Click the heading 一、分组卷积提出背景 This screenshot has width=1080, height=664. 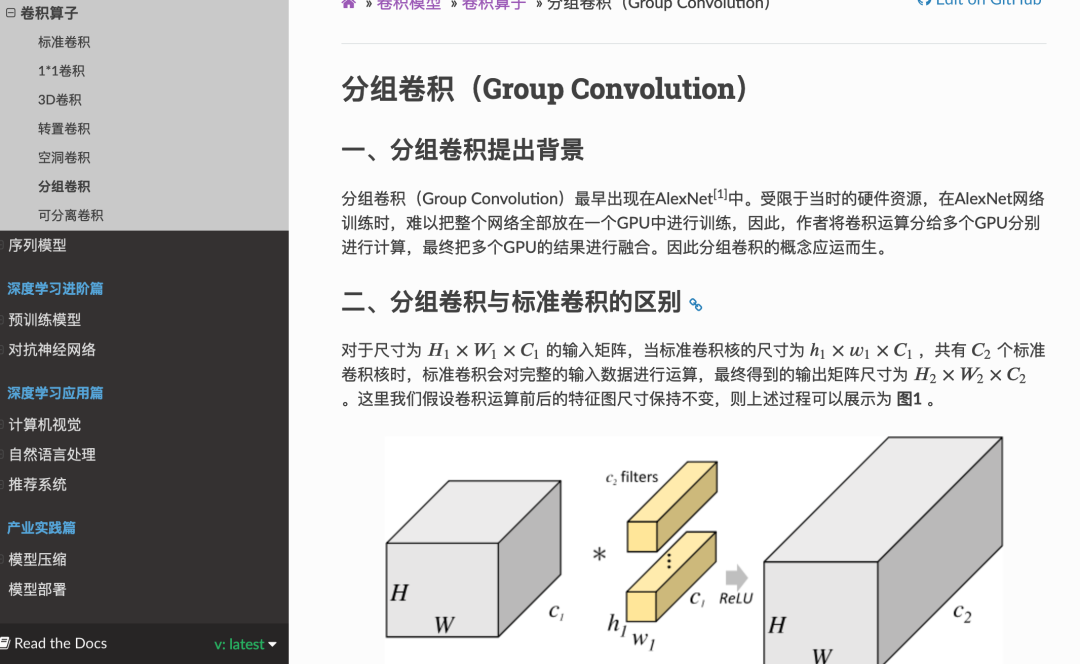click(x=463, y=149)
